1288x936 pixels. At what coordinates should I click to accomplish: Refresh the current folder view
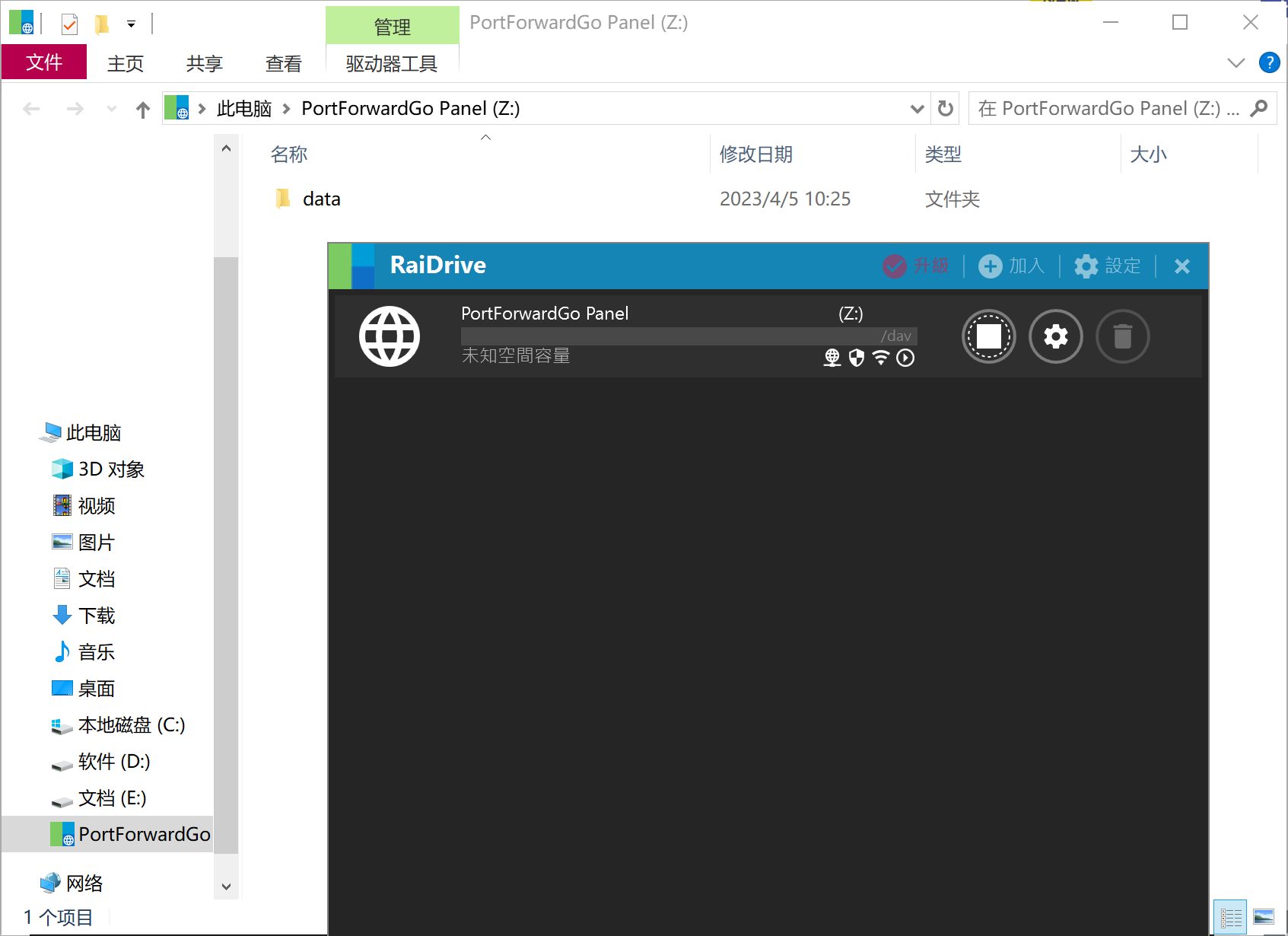click(946, 109)
